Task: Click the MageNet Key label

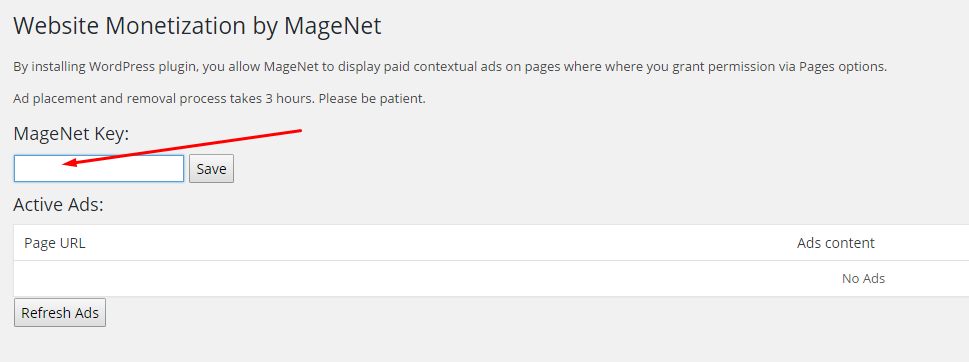Action: 71,133
